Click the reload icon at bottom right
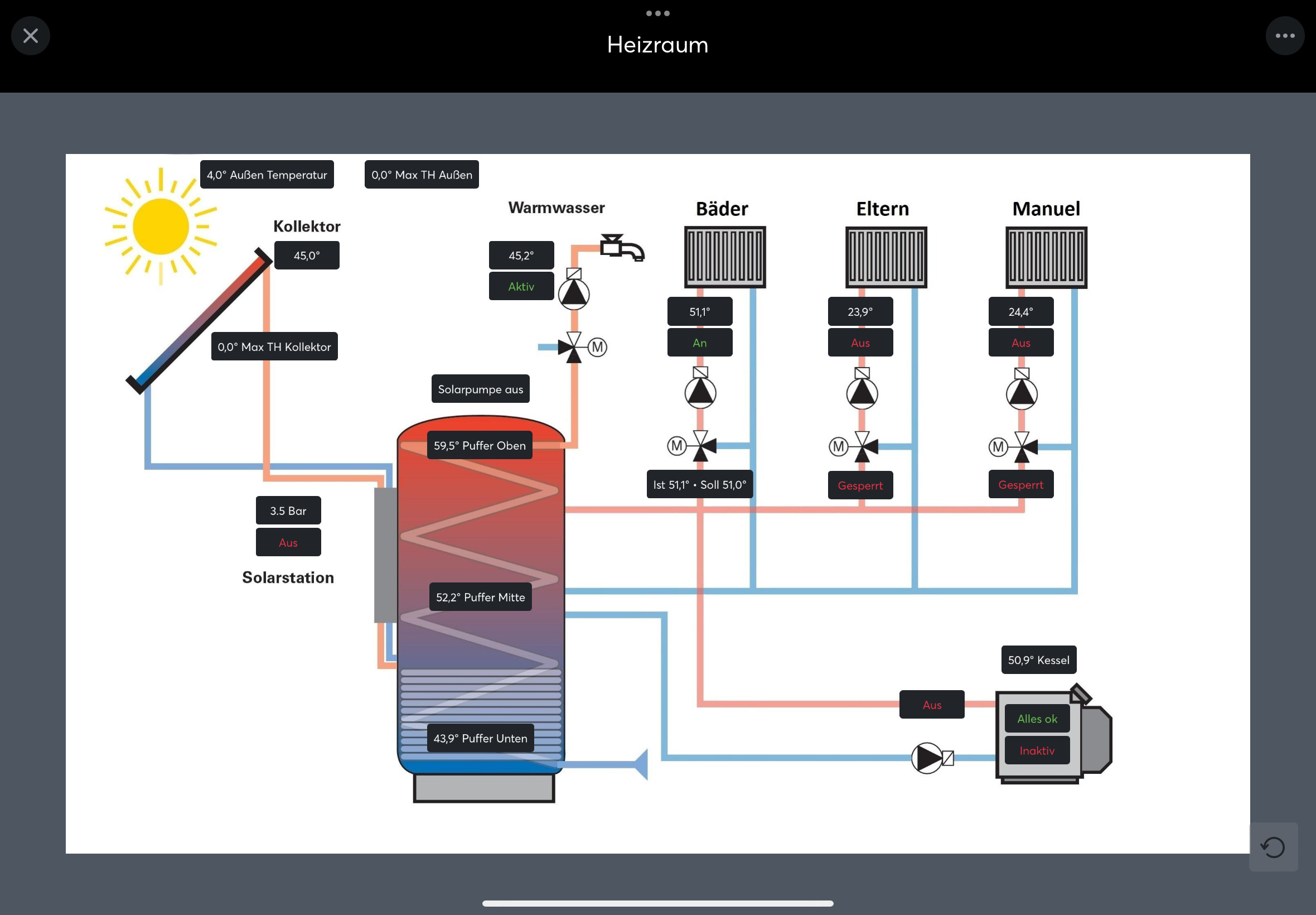Viewport: 1316px width, 915px height. [1273, 847]
